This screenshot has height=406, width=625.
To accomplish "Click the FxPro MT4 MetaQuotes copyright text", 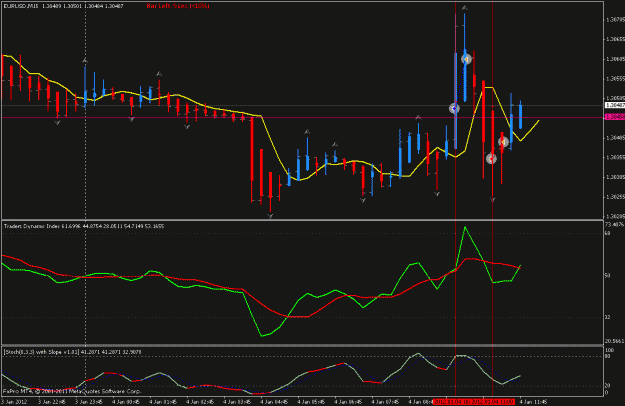I will point(72,391).
